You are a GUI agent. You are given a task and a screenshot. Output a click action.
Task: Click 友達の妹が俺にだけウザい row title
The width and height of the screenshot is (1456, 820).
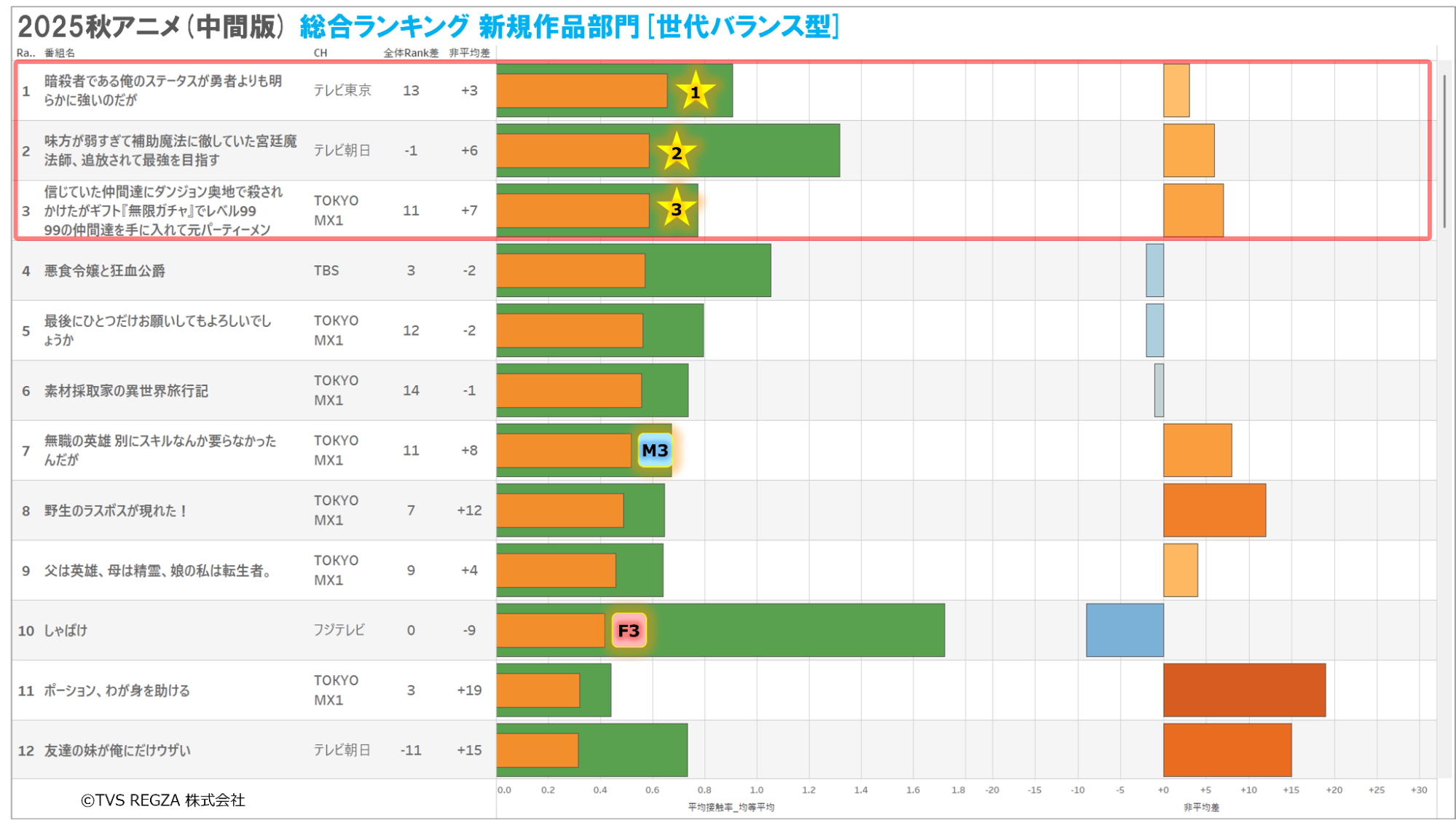(x=117, y=750)
